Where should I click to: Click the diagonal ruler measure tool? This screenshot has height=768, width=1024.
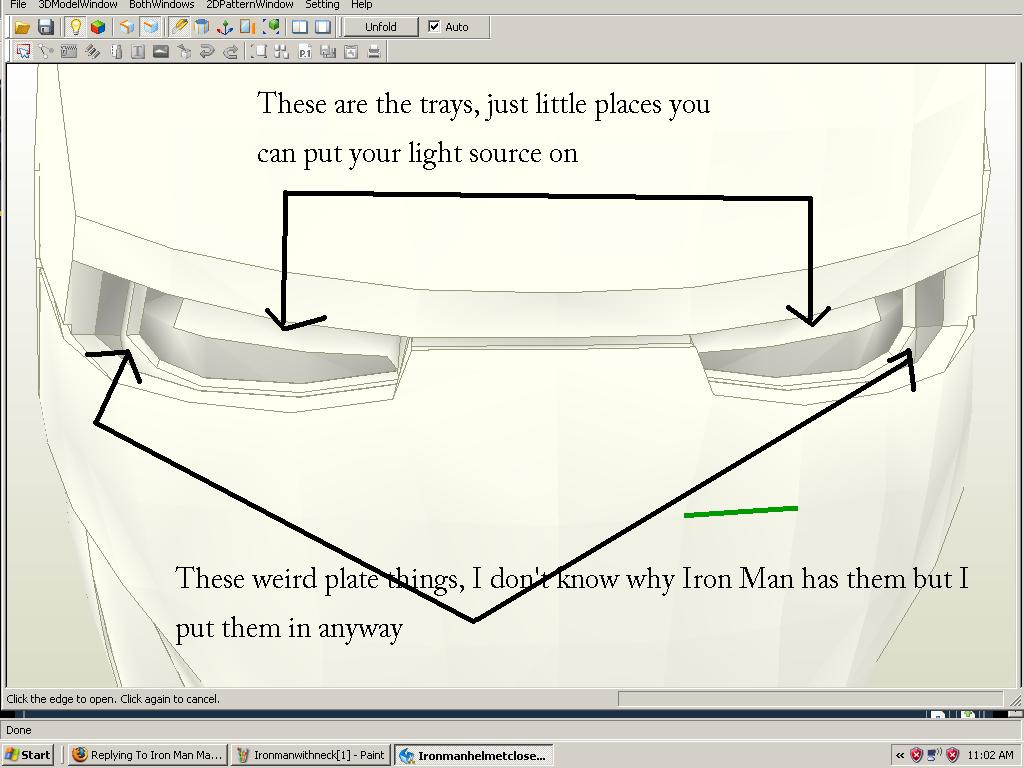point(92,51)
